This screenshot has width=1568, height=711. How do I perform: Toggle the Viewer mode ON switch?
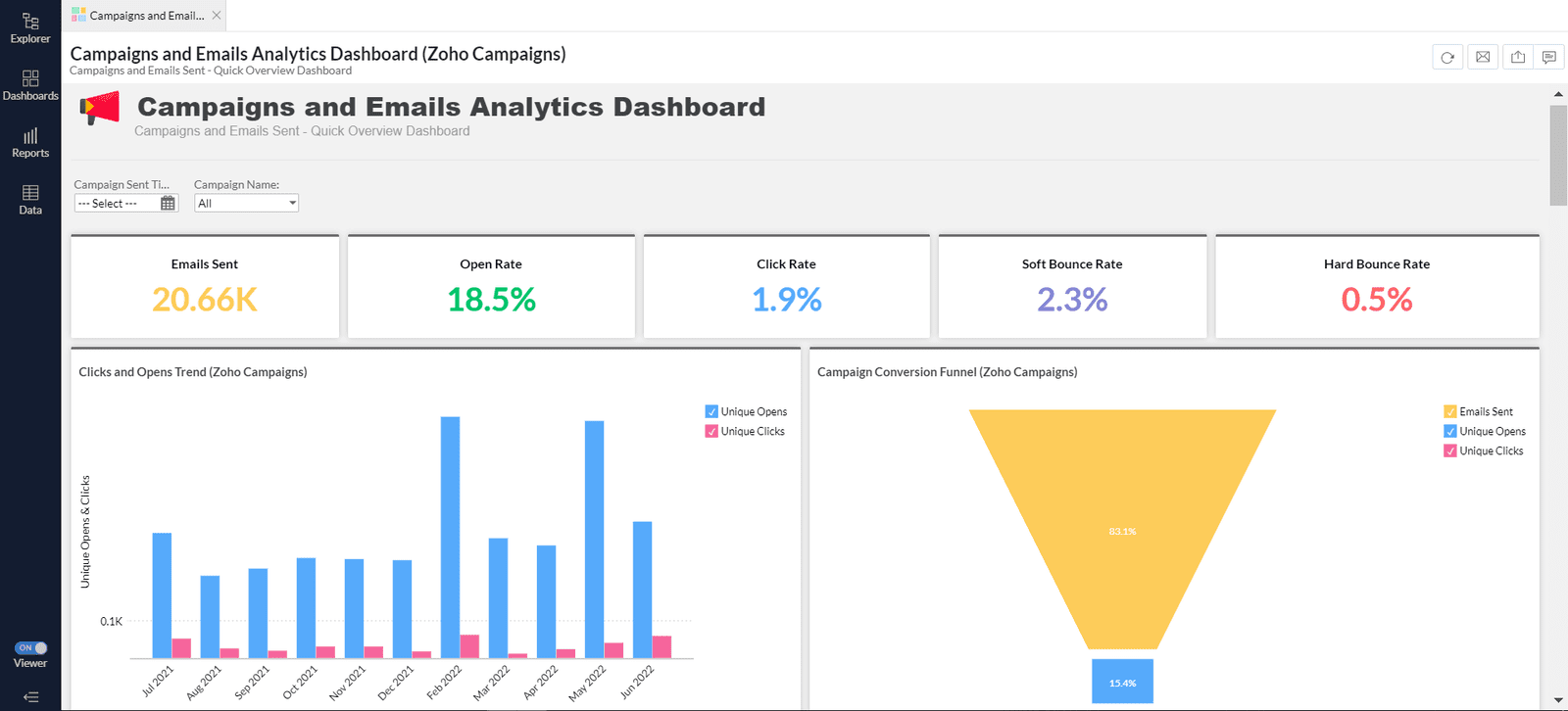[30, 648]
